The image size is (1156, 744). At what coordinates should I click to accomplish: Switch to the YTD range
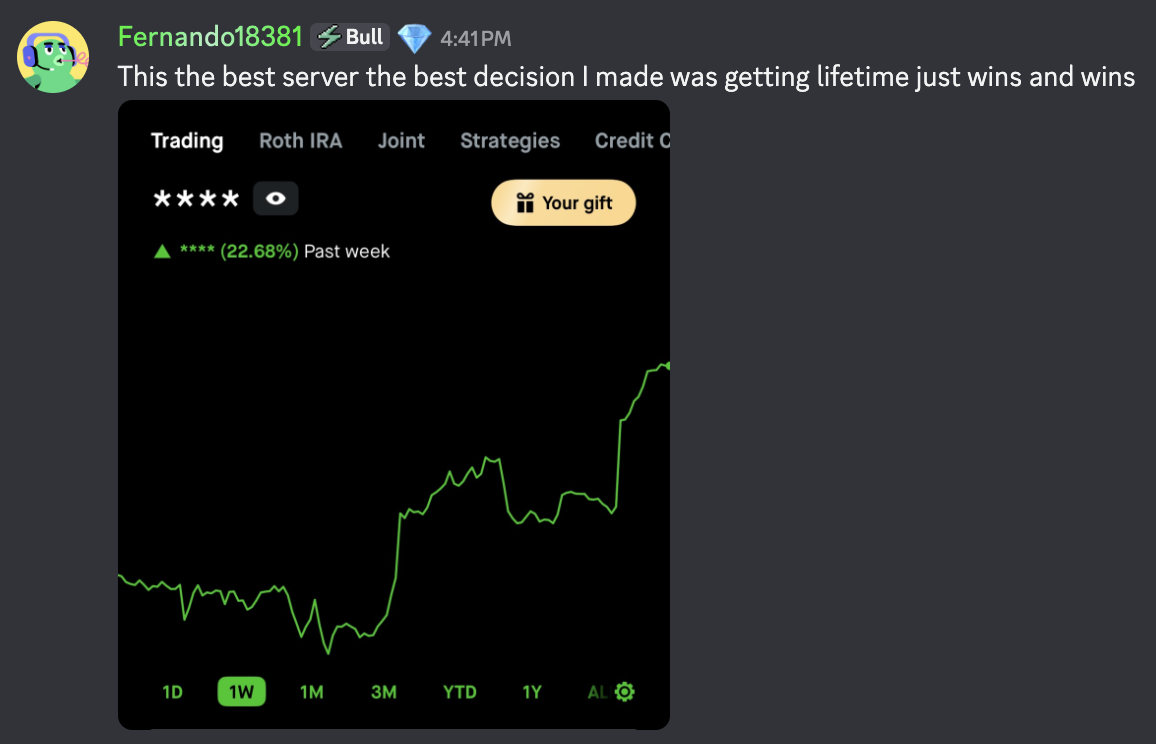point(459,692)
